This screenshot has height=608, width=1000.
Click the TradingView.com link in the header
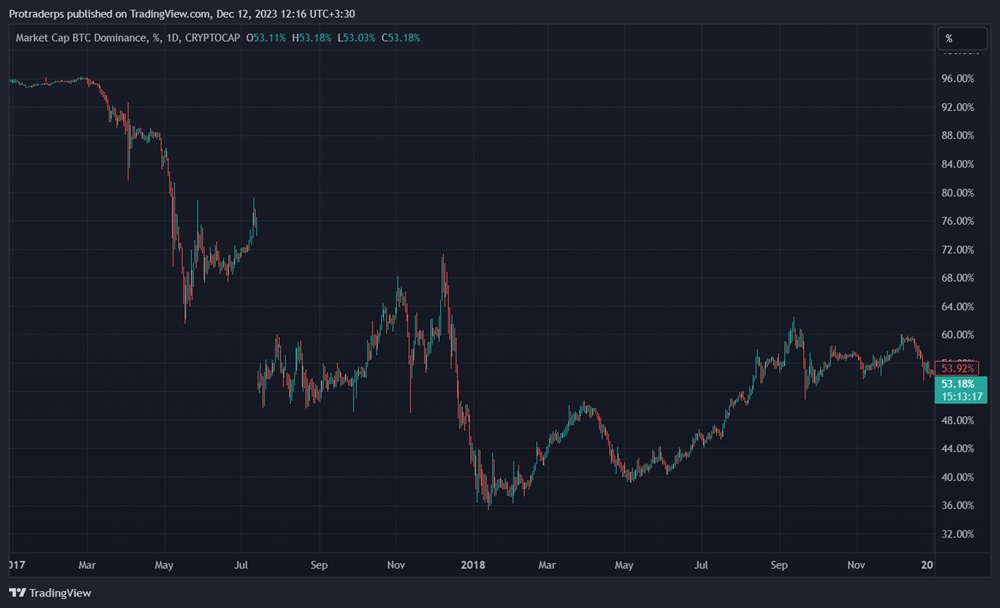point(170,14)
